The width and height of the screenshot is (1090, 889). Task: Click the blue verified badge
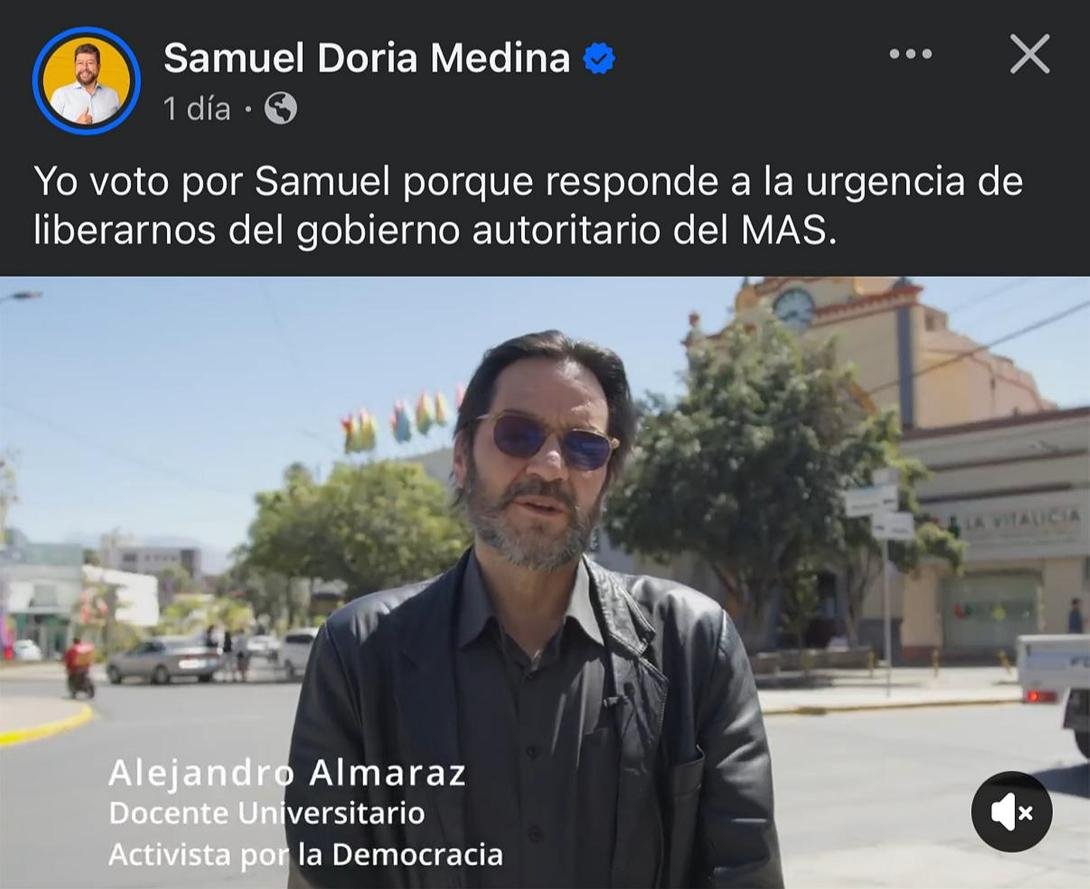click(x=599, y=58)
